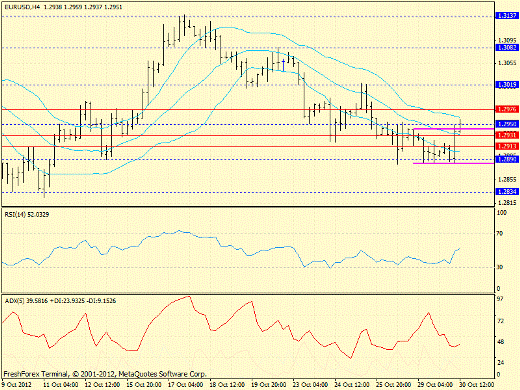Click the RSI 30 level value
Viewport: 520px width, 390px height.
click(500, 267)
